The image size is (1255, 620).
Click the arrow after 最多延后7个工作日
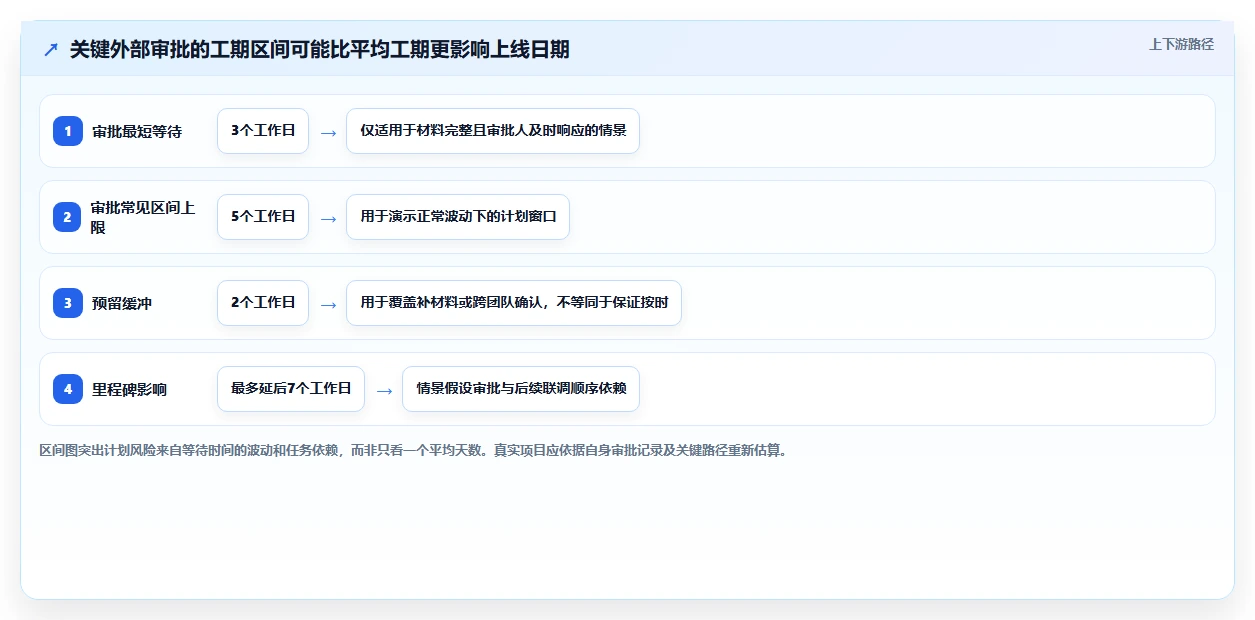click(x=384, y=390)
